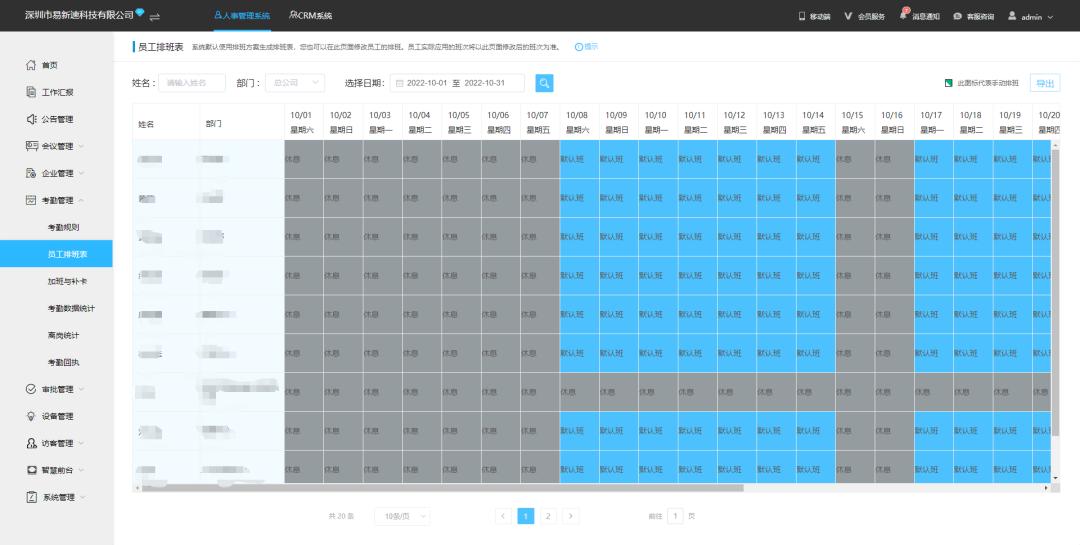Click the 前往 page jump input box
Viewport: 1080px width, 545px height.
pos(675,516)
